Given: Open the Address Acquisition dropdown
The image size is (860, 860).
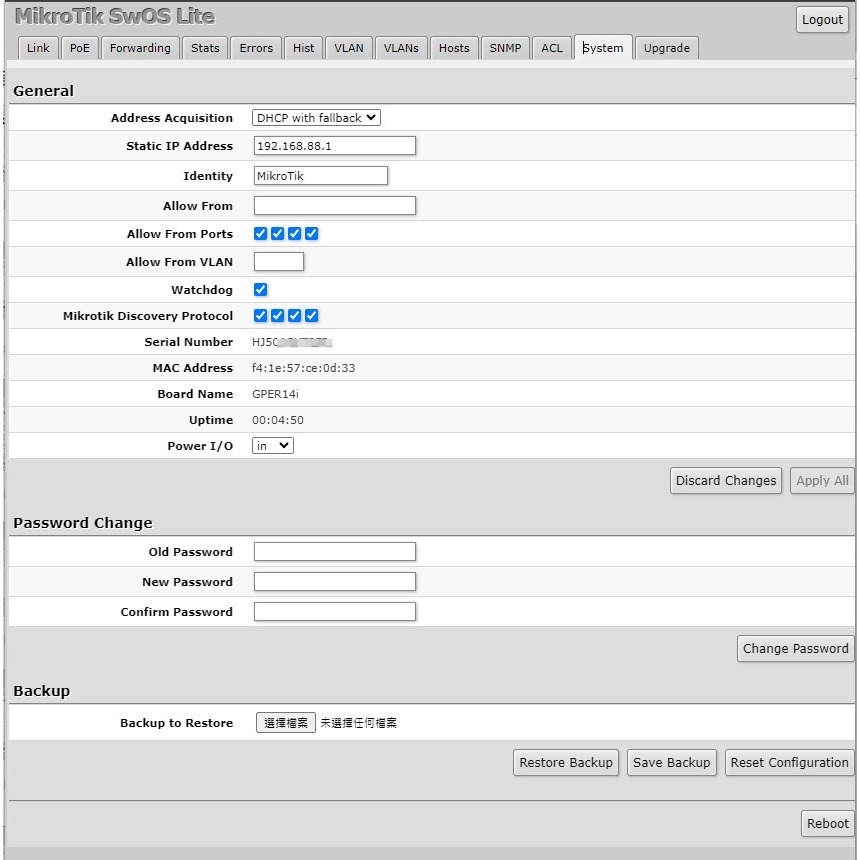Looking at the screenshot, I should (316, 118).
